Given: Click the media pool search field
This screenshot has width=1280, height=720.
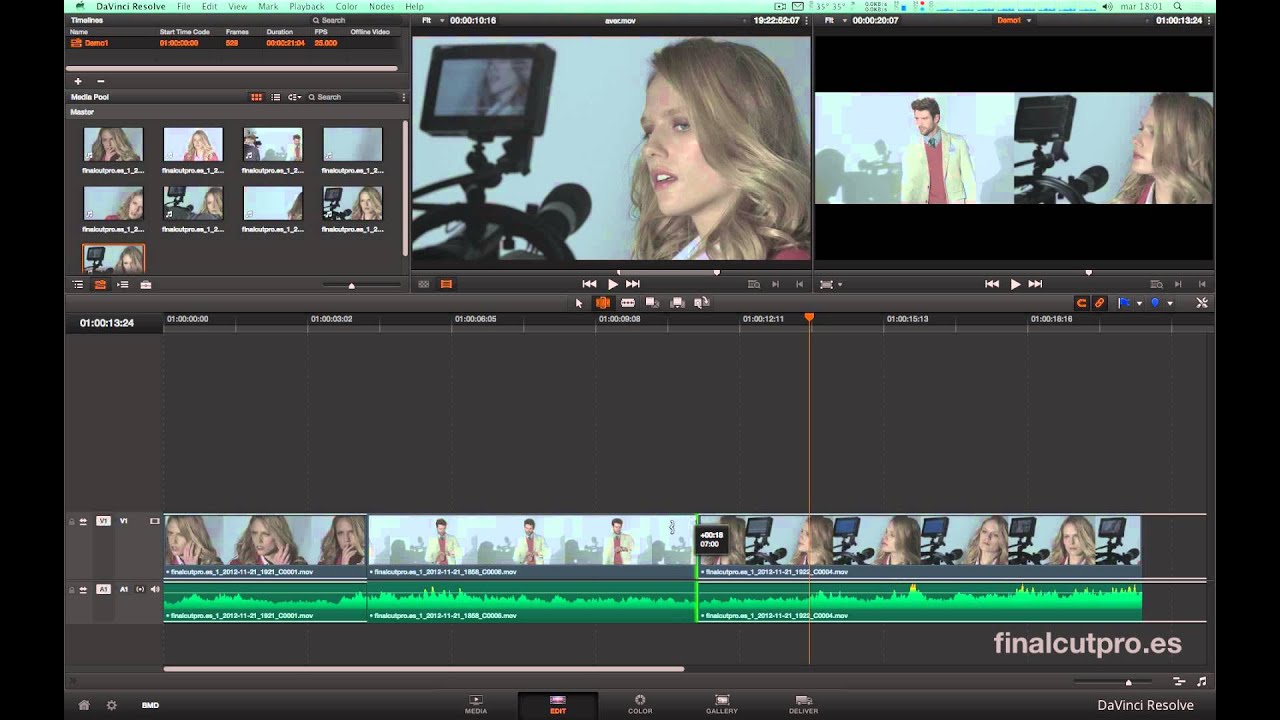Looking at the screenshot, I should (x=350, y=97).
